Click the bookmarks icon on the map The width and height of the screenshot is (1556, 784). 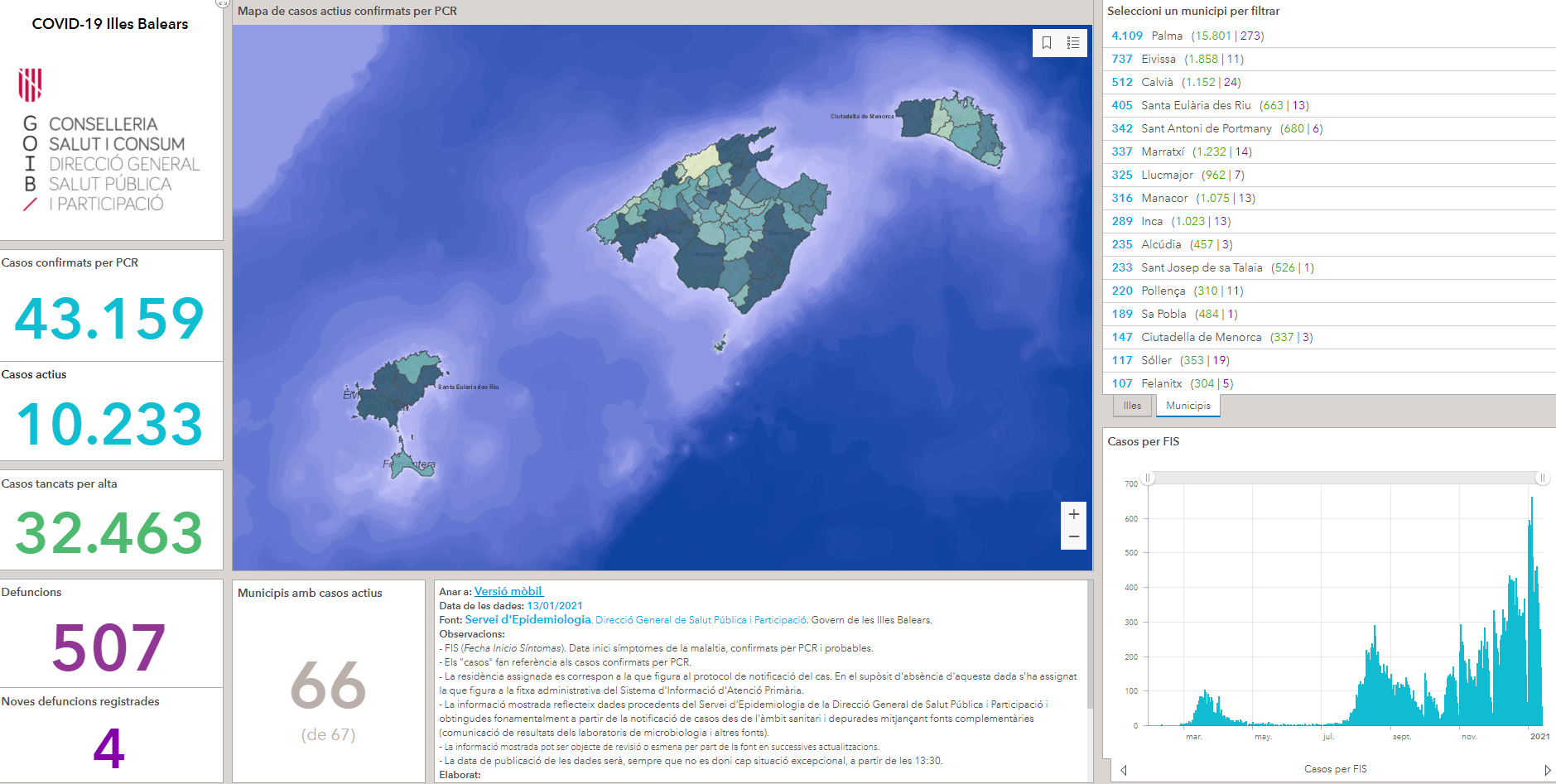tap(1047, 43)
